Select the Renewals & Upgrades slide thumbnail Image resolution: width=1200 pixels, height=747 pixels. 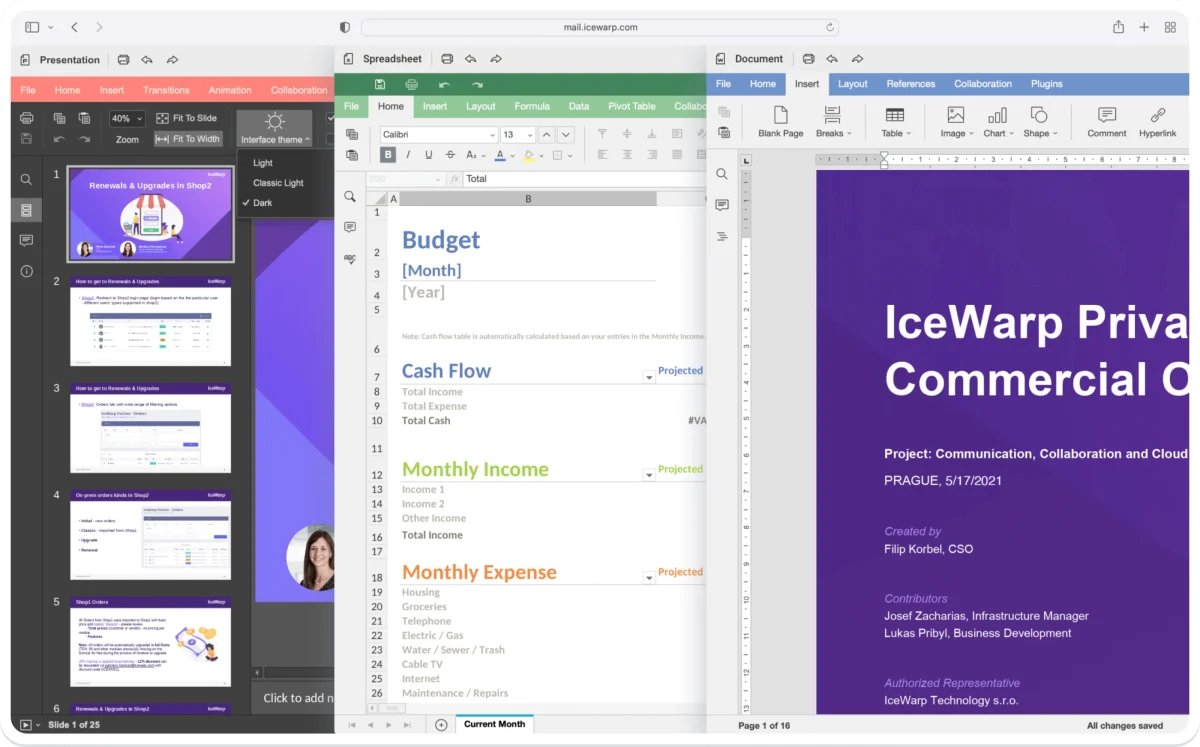pos(150,213)
